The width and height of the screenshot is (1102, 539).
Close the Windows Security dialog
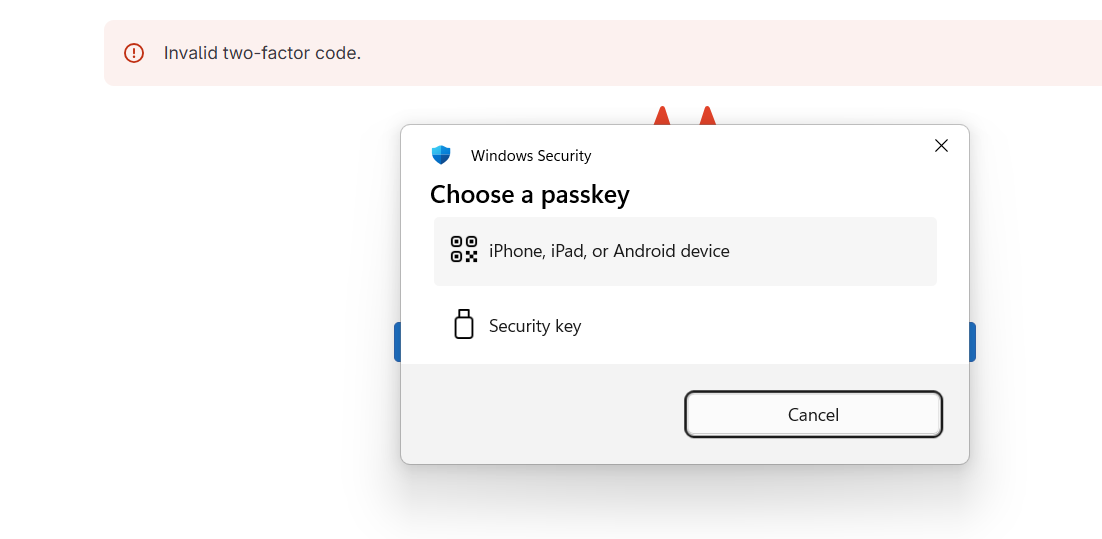pos(941,146)
